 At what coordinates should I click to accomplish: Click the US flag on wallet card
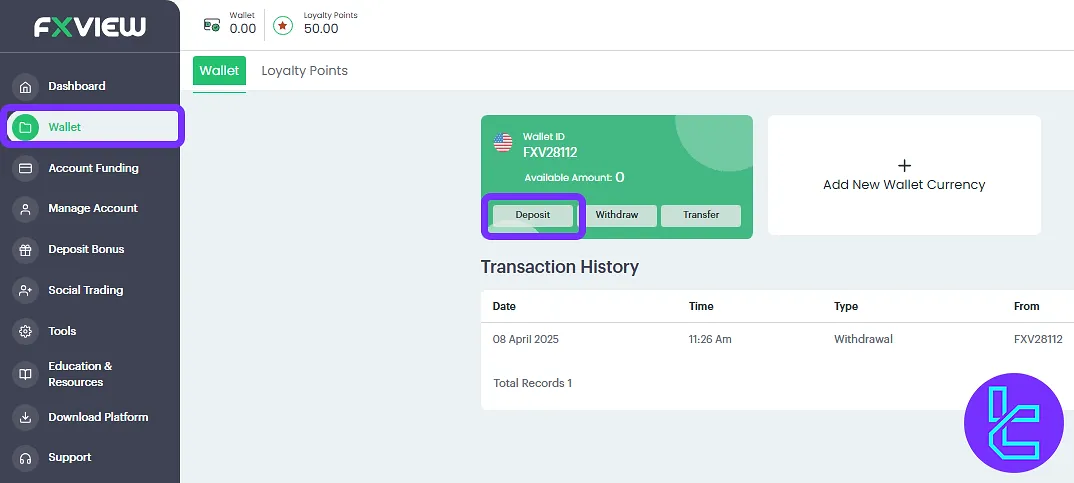coord(503,143)
